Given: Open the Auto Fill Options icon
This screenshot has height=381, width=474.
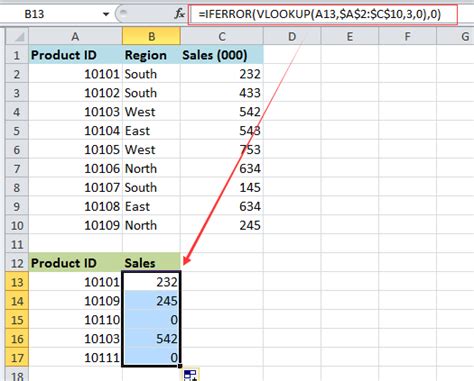Looking at the screenshot, I should pyautogui.click(x=191, y=375).
